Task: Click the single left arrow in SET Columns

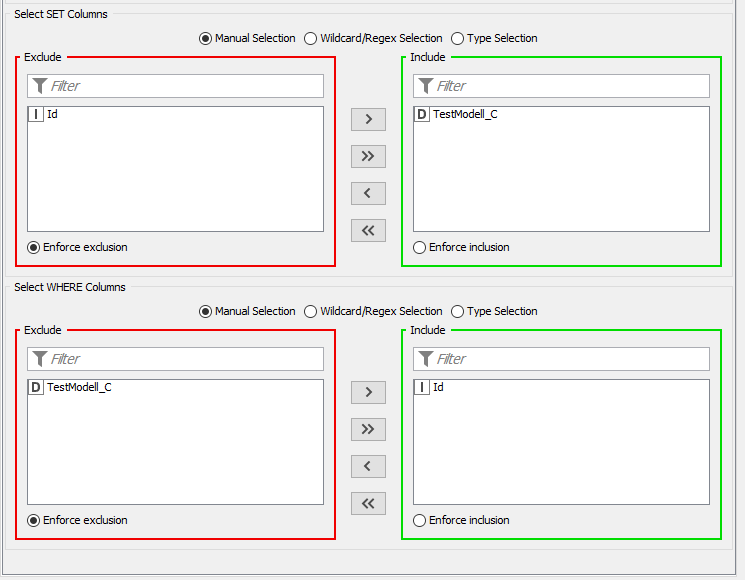Action: point(368,193)
